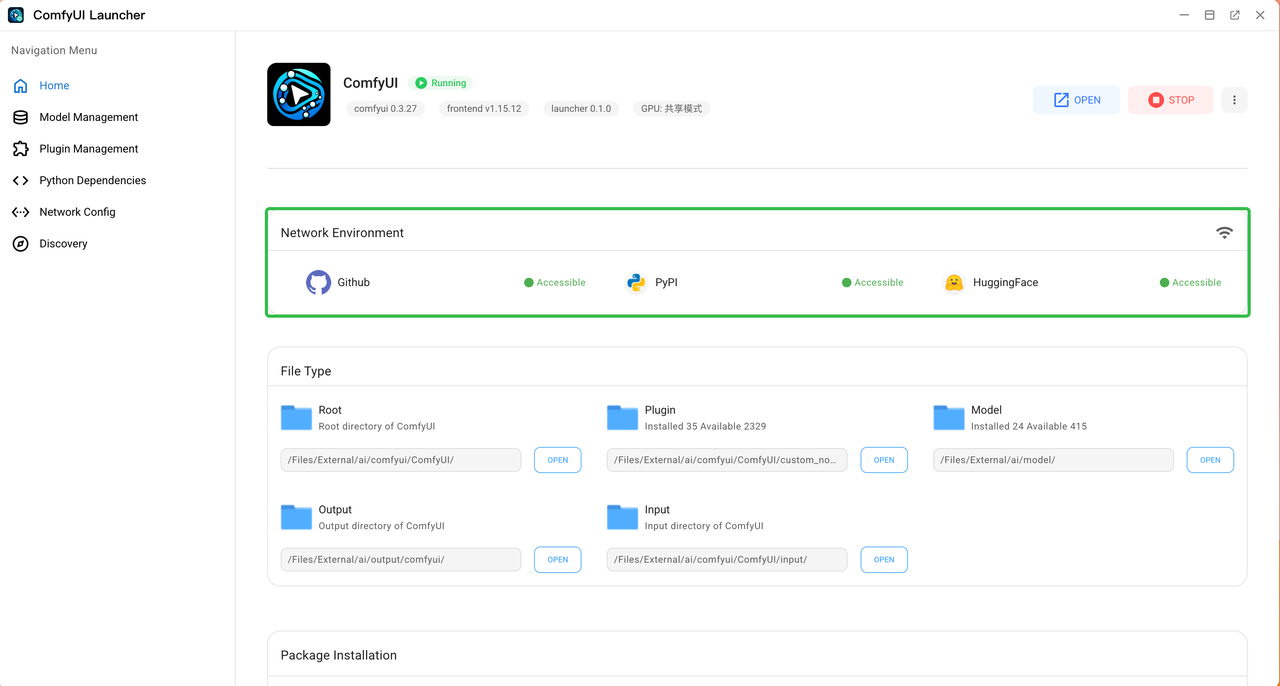Stop ComfyUI with the STOP button
This screenshot has width=1280, height=686.
[1170, 100]
